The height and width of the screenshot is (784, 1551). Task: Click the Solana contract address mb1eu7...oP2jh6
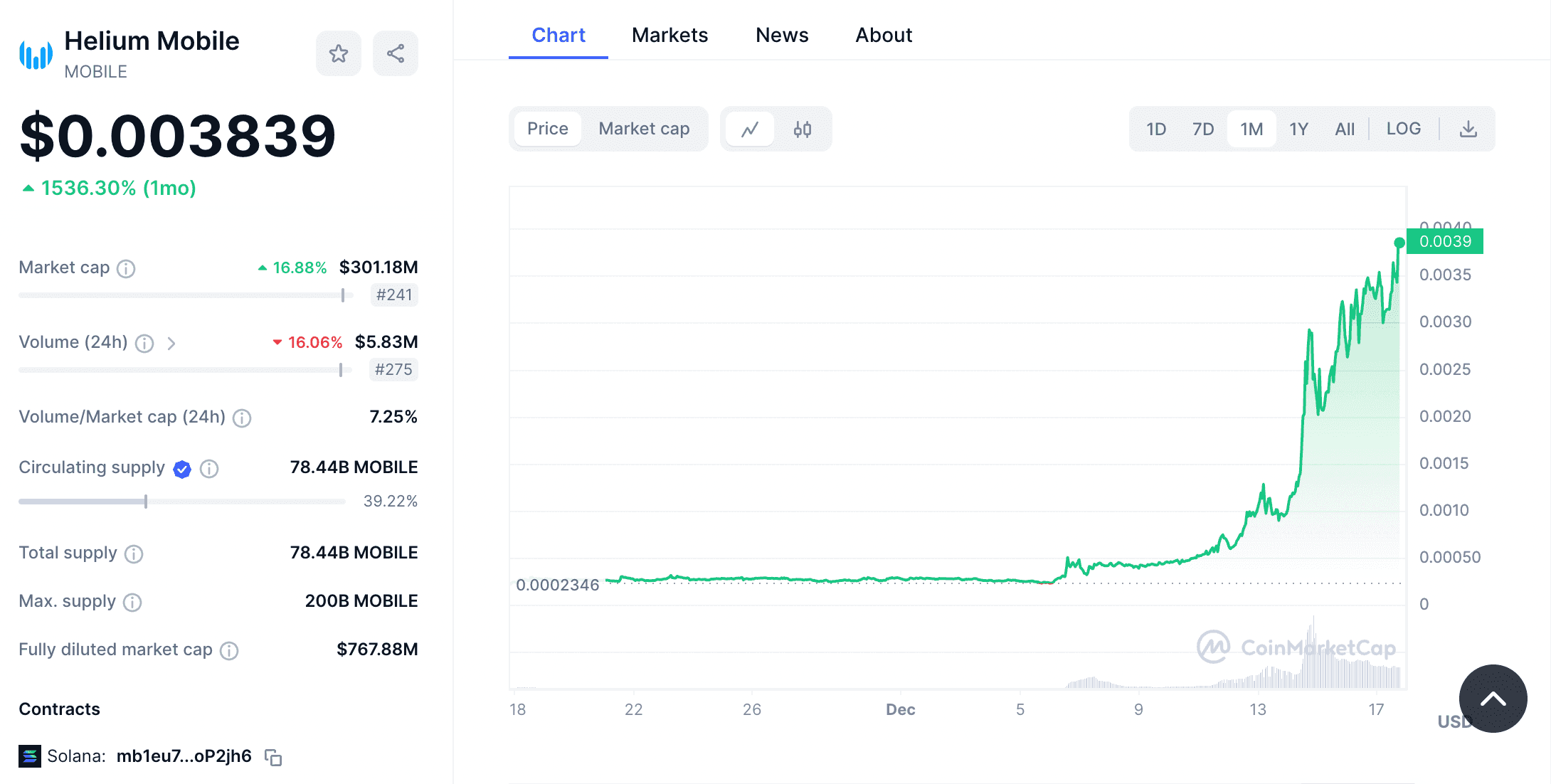click(x=184, y=756)
